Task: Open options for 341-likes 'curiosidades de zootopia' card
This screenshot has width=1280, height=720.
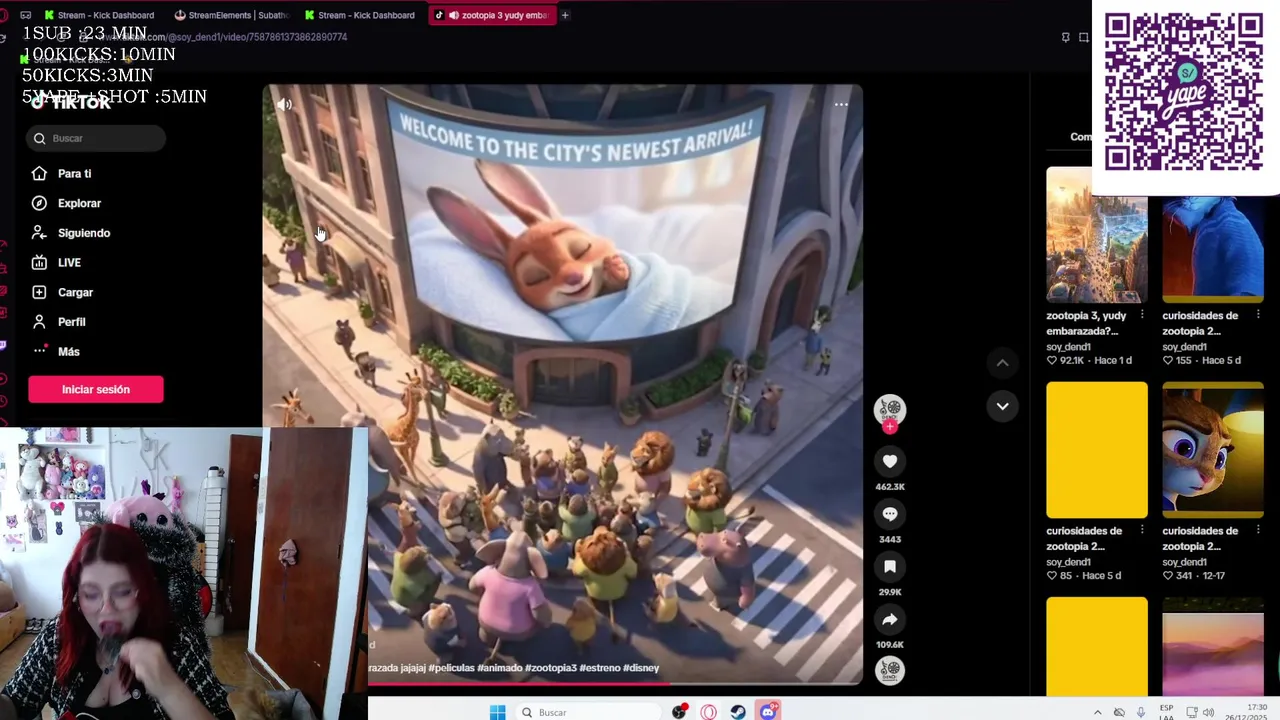Action: point(1258,531)
